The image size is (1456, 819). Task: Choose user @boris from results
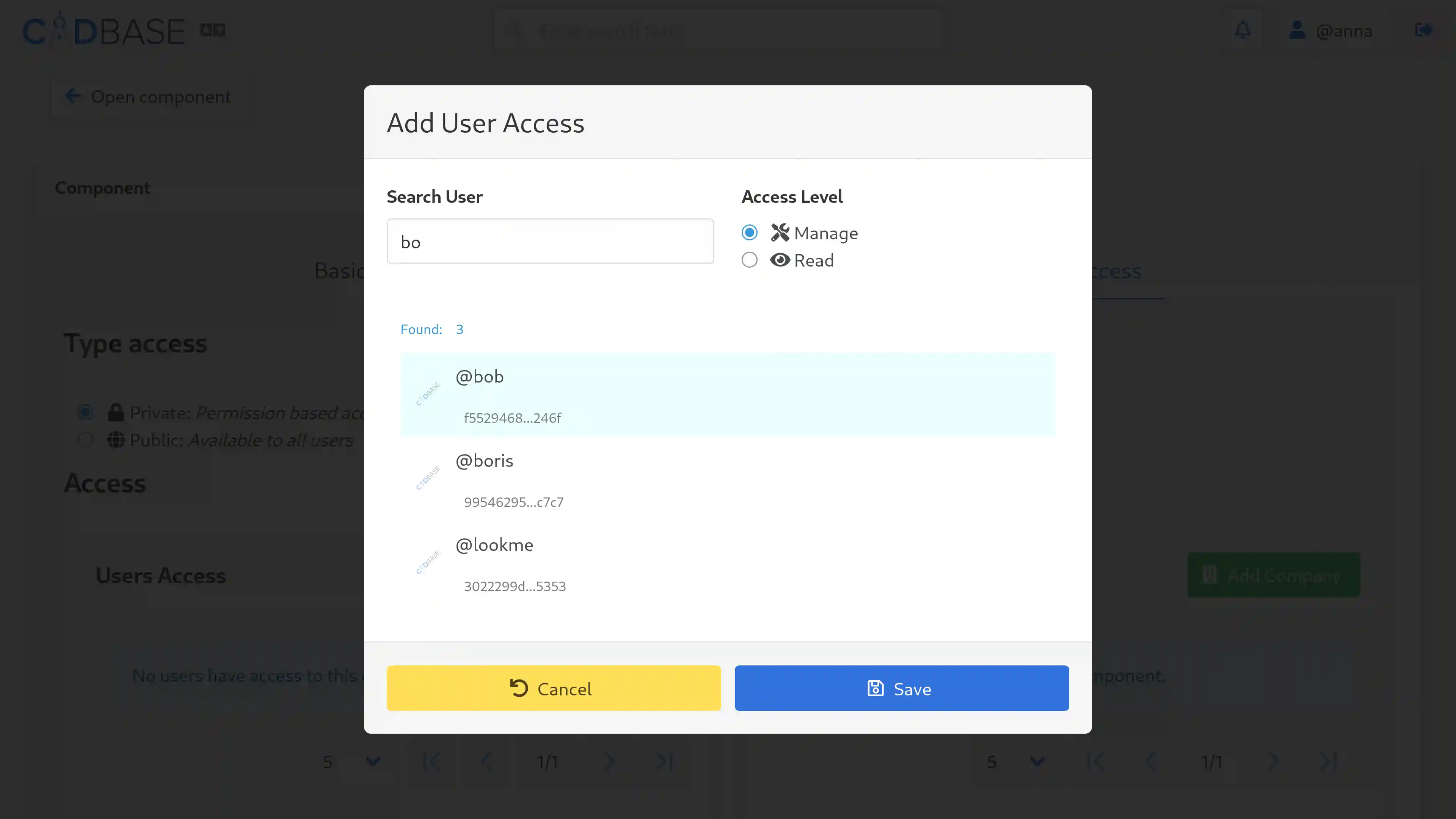click(x=728, y=479)
